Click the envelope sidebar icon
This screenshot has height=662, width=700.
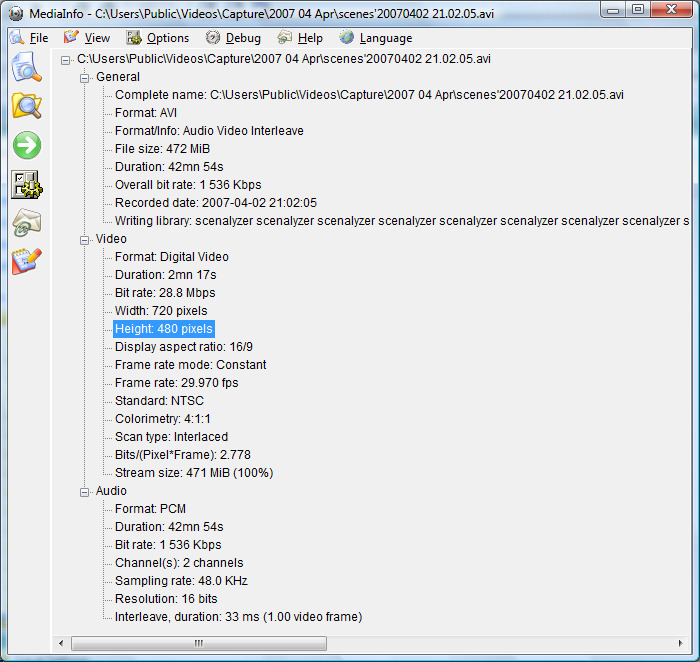pyautogui.click(x=27, y=222)
